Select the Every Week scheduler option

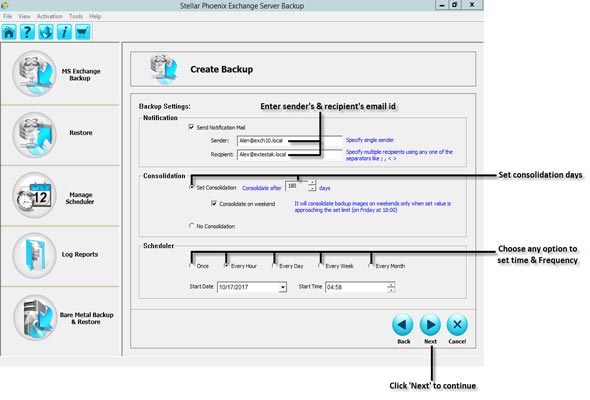point(321,266)
